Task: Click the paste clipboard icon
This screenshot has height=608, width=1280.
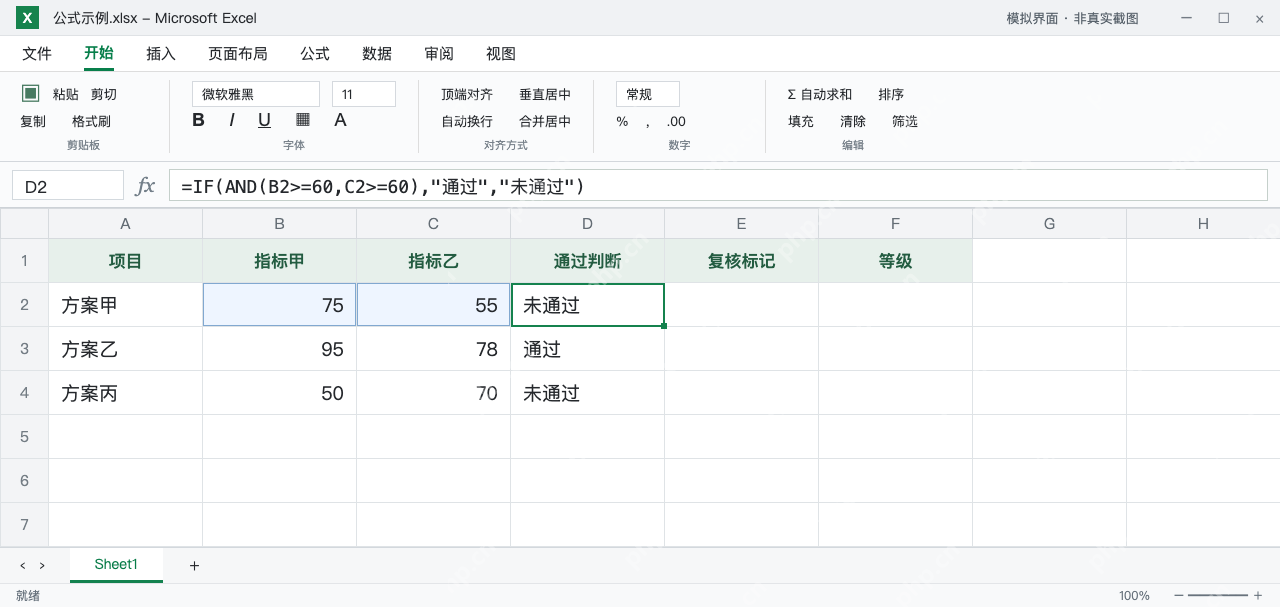Action: 31,93
